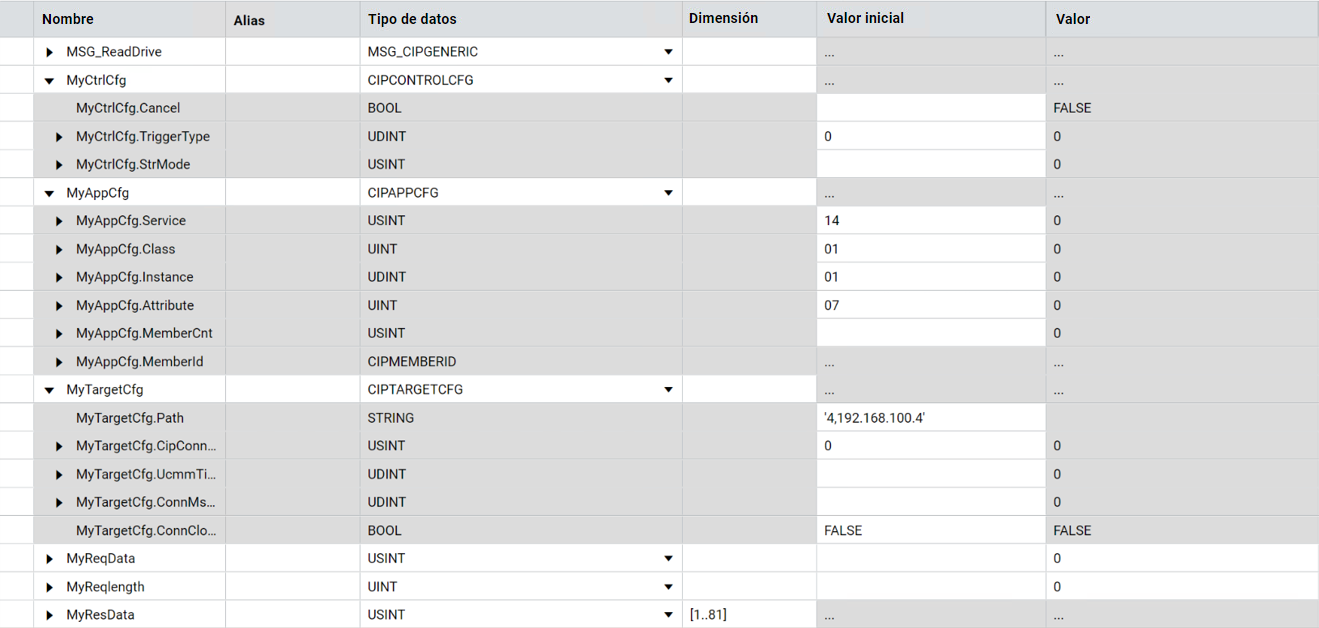Expand MyCtrlCfg.TriggerType member arrow
Image resolution: width=1319 pixels, height=628 pixels.
[59, 137]
